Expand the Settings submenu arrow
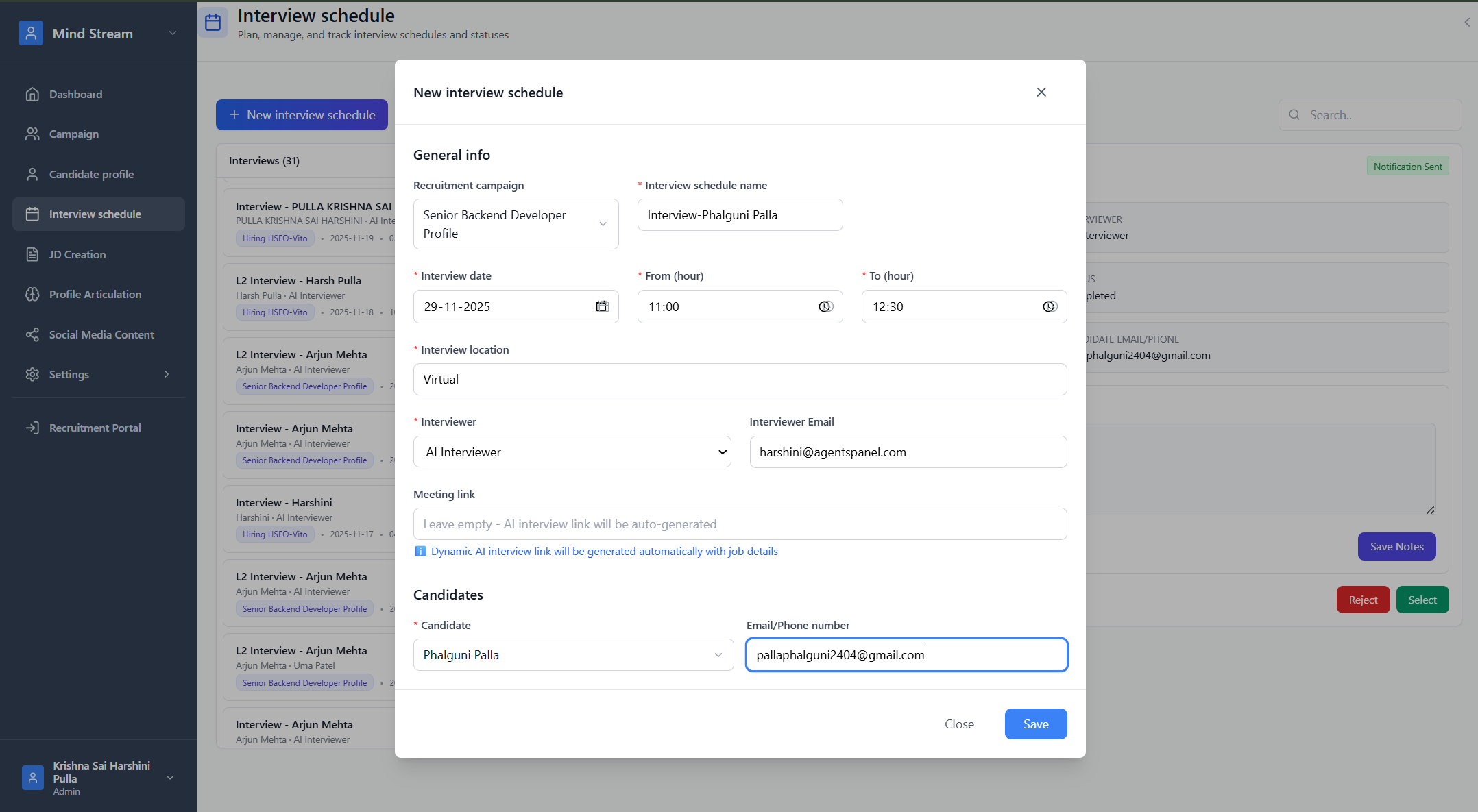 point(166,374)
